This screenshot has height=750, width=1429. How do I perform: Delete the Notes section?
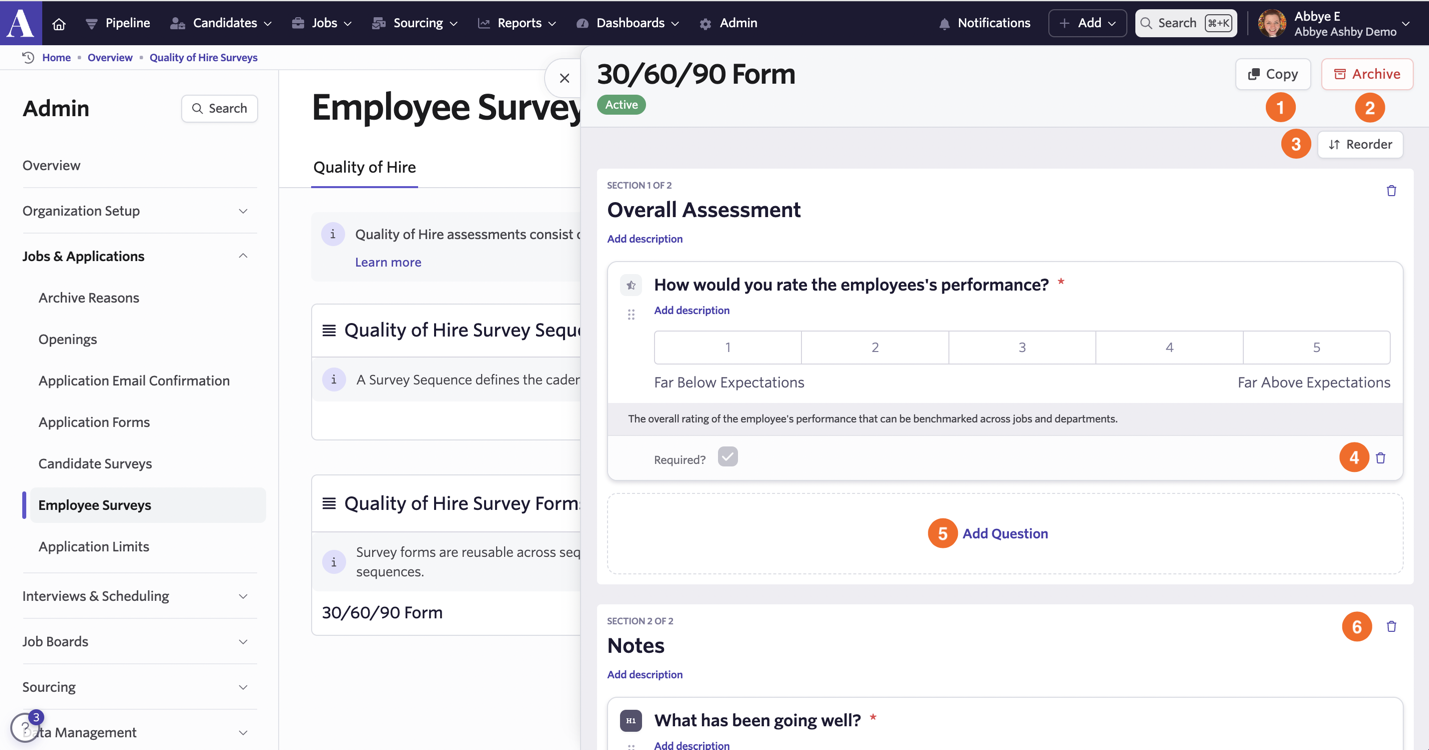pos(1391,626)
